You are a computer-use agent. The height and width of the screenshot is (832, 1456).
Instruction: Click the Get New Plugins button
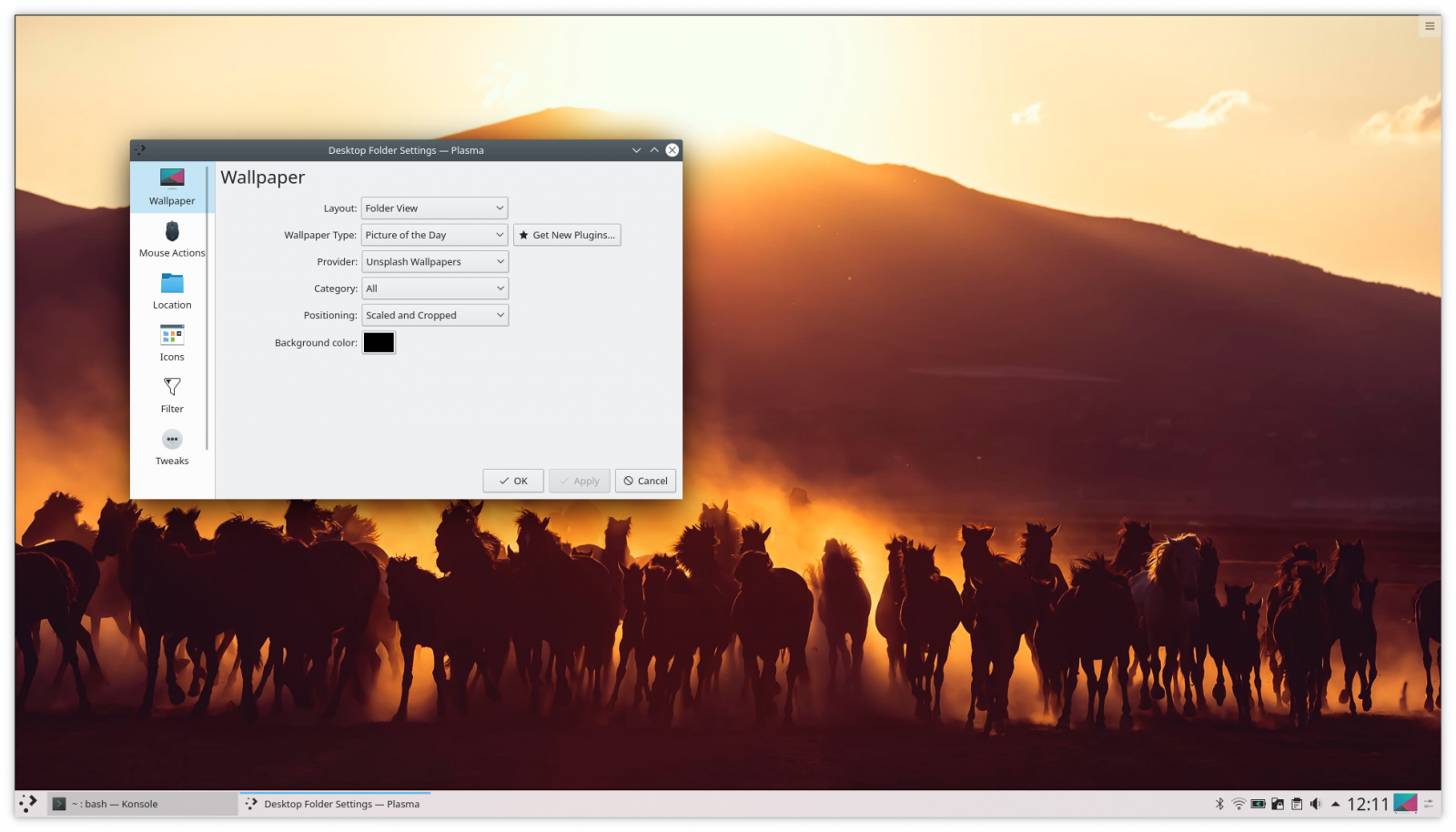(567, 234)
